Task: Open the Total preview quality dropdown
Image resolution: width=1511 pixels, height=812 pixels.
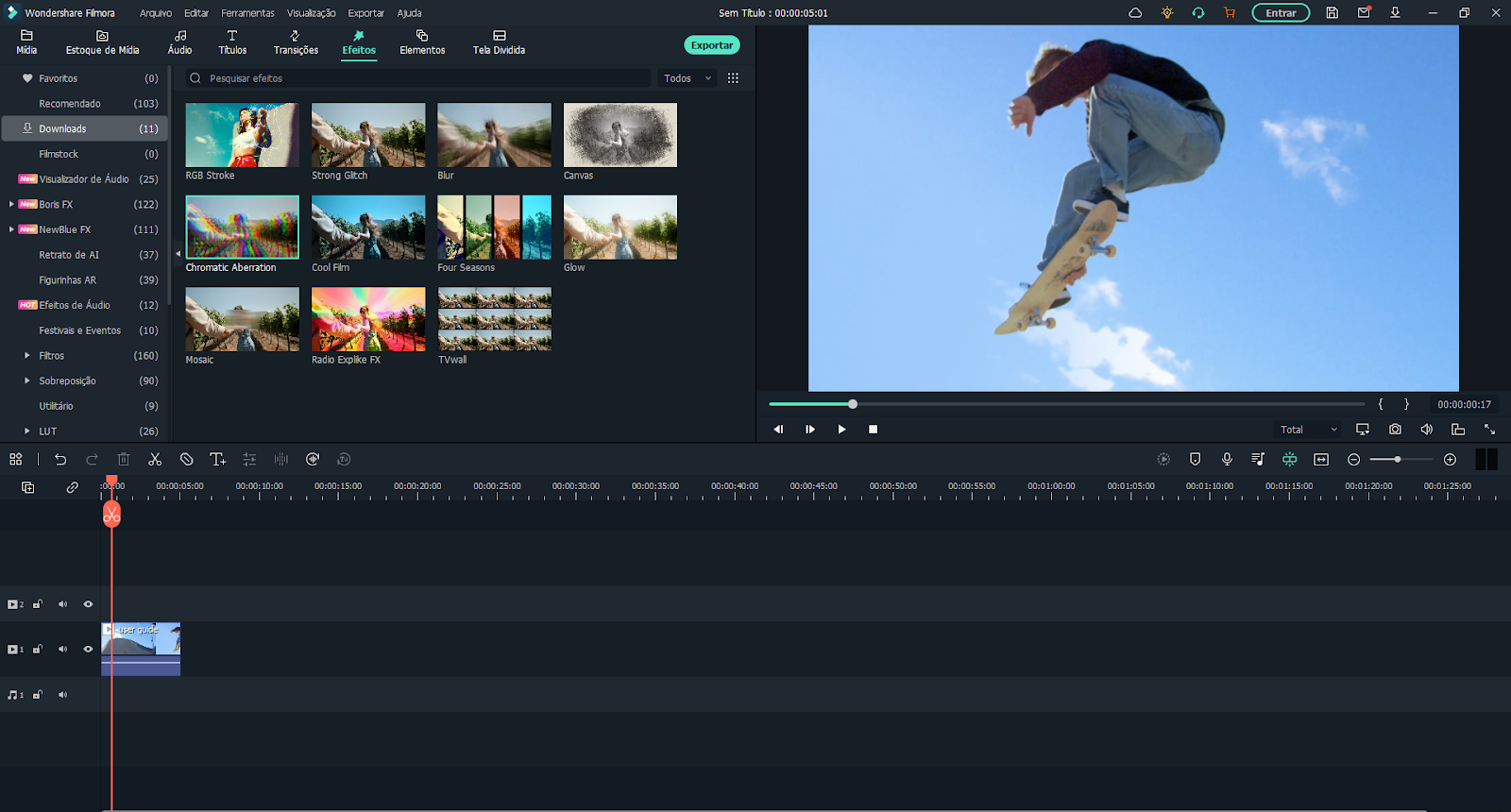Action: coord(1307,430)
